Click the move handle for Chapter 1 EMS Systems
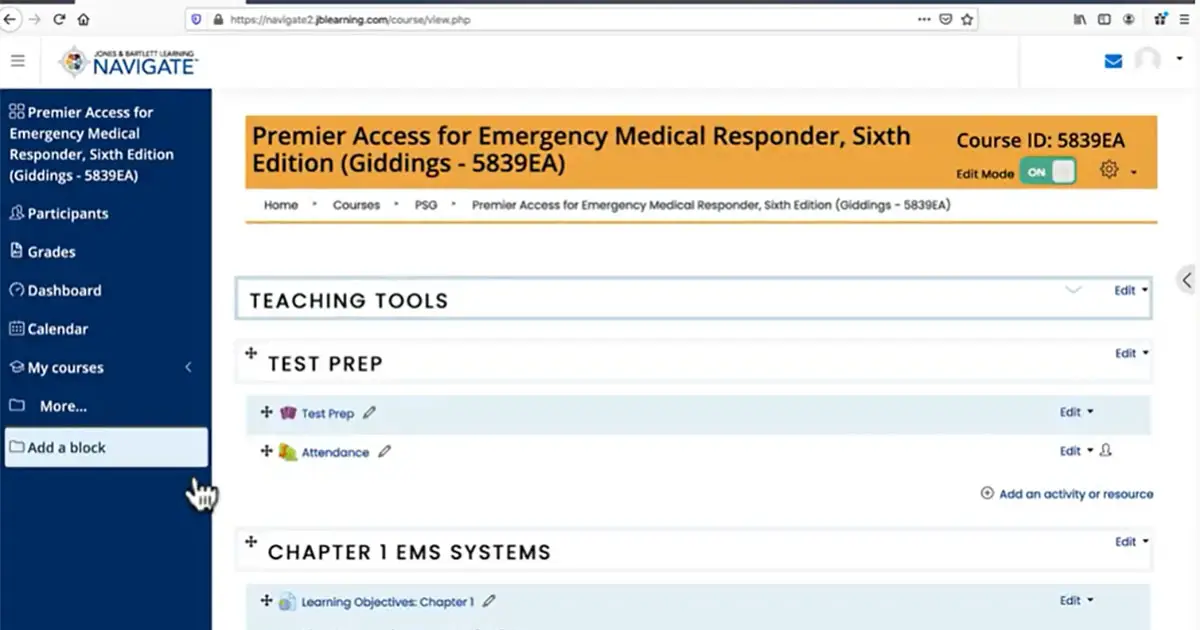This screenshot has width=1200, height=630. pos(251,542)
